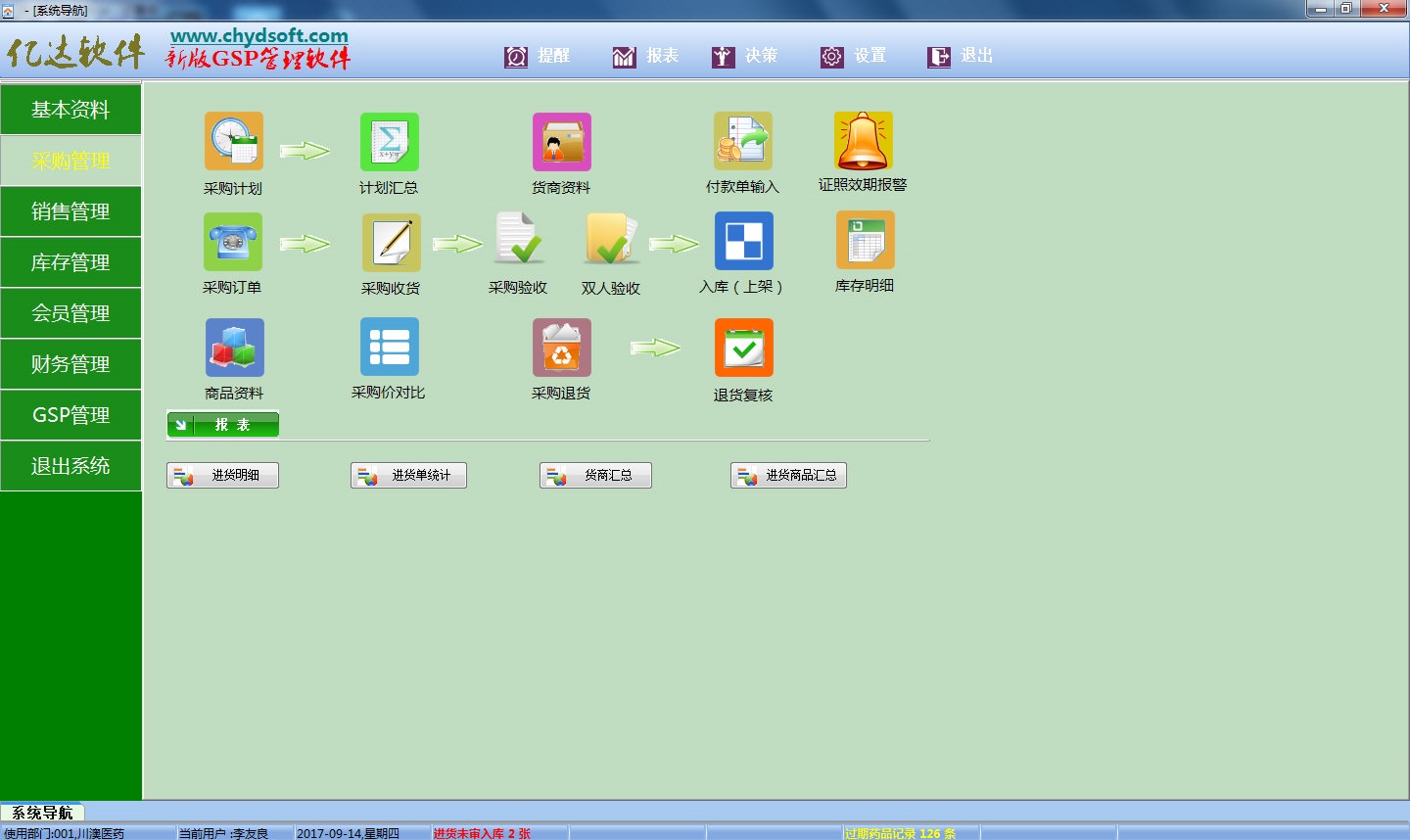Click the 进货商品汇总 report button
The width and height of the screenshot is (1410, 840).
788,475
